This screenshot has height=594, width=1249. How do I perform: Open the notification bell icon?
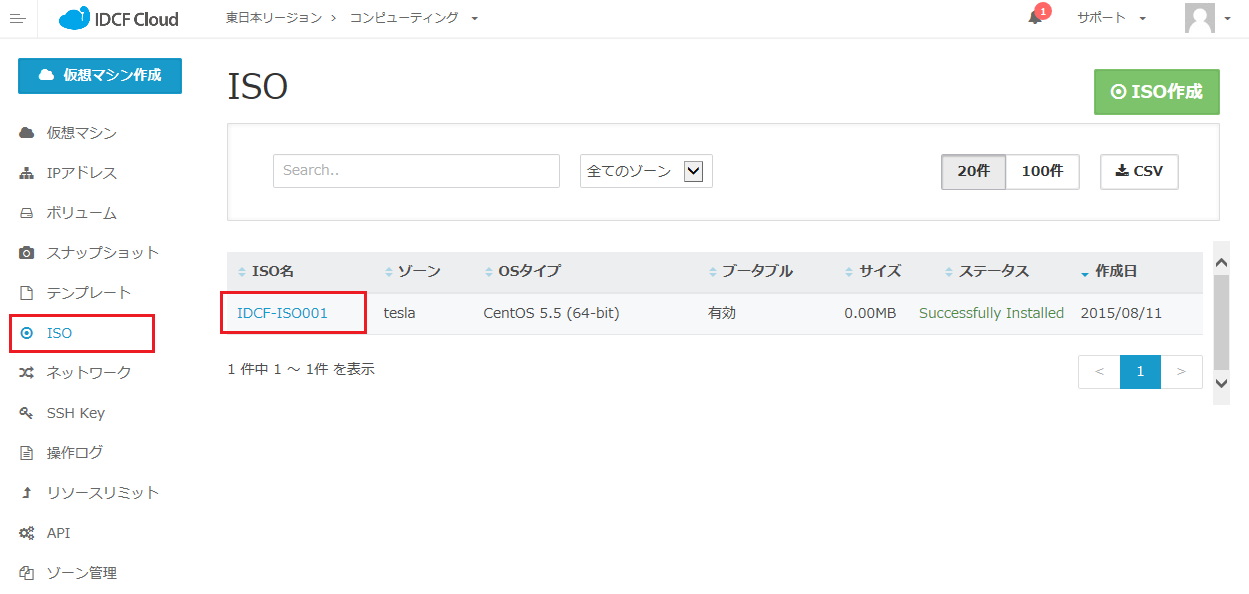point(1035,18)
